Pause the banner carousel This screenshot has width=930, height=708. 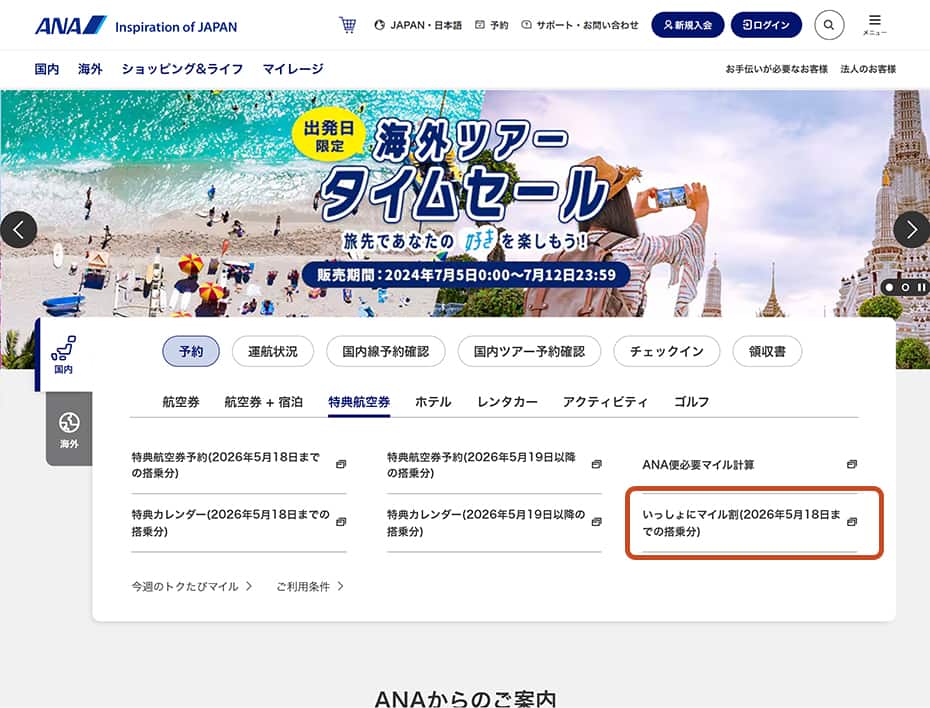coord(921,288)
